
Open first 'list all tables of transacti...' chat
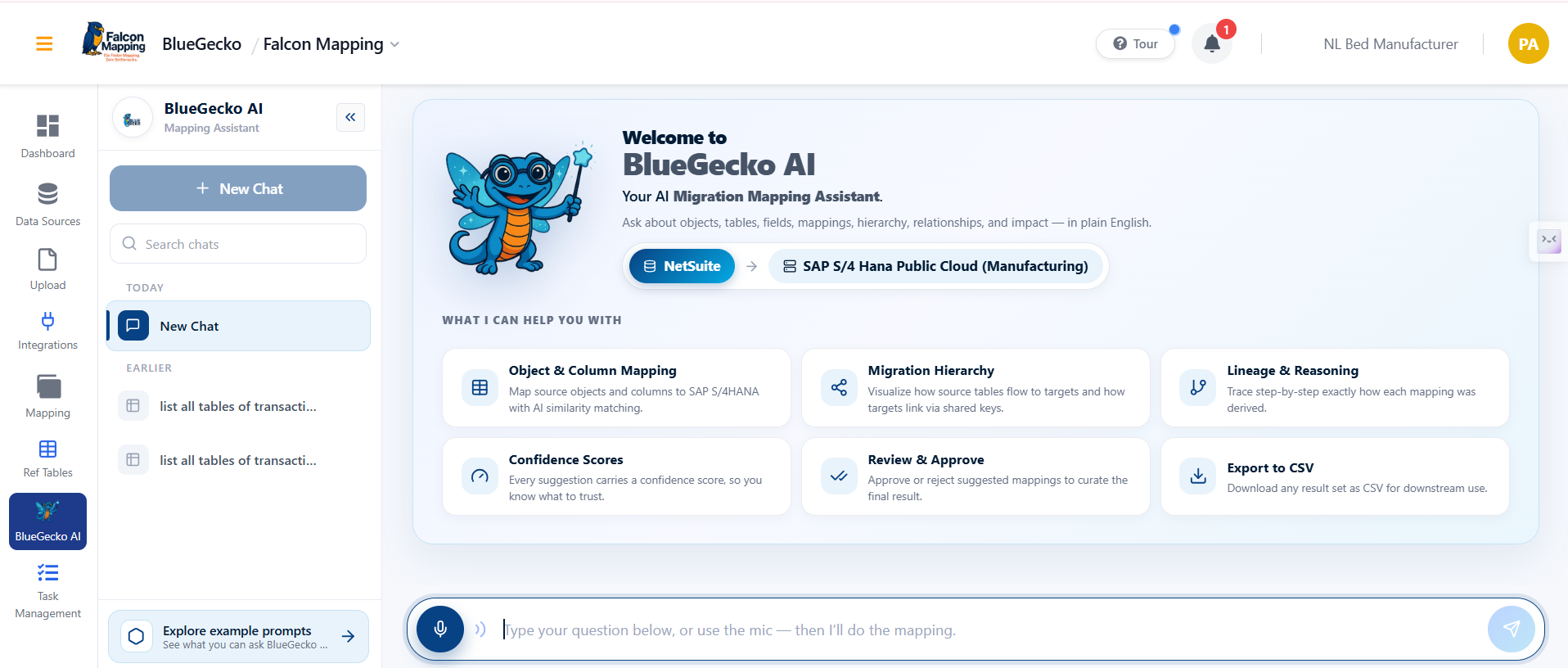coord(238,406)
